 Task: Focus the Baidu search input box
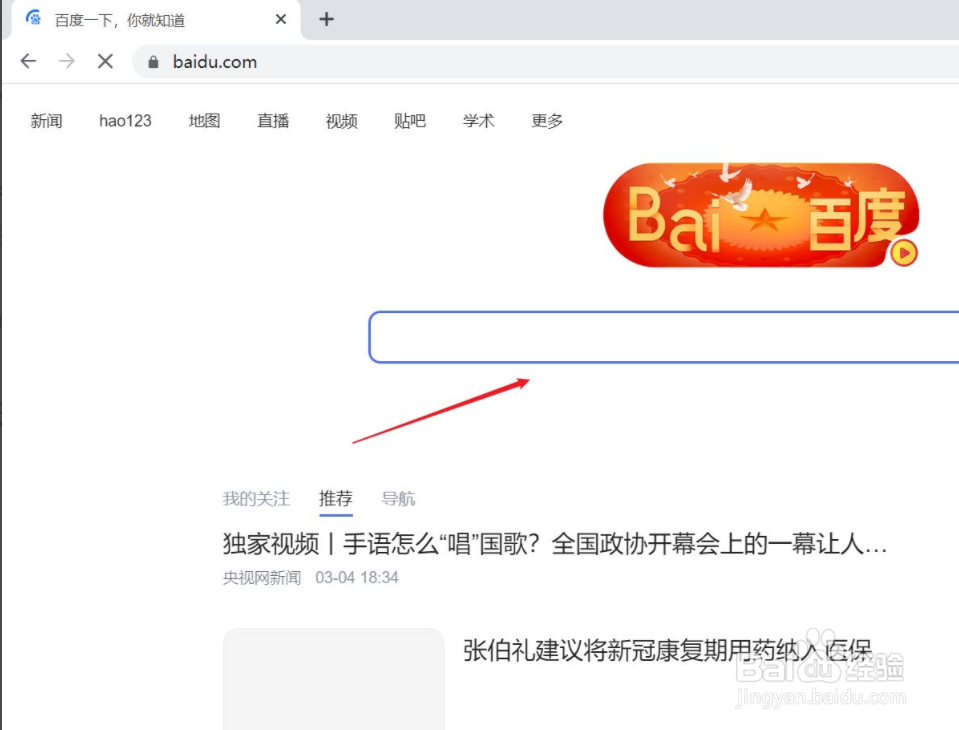pos(664,337)
